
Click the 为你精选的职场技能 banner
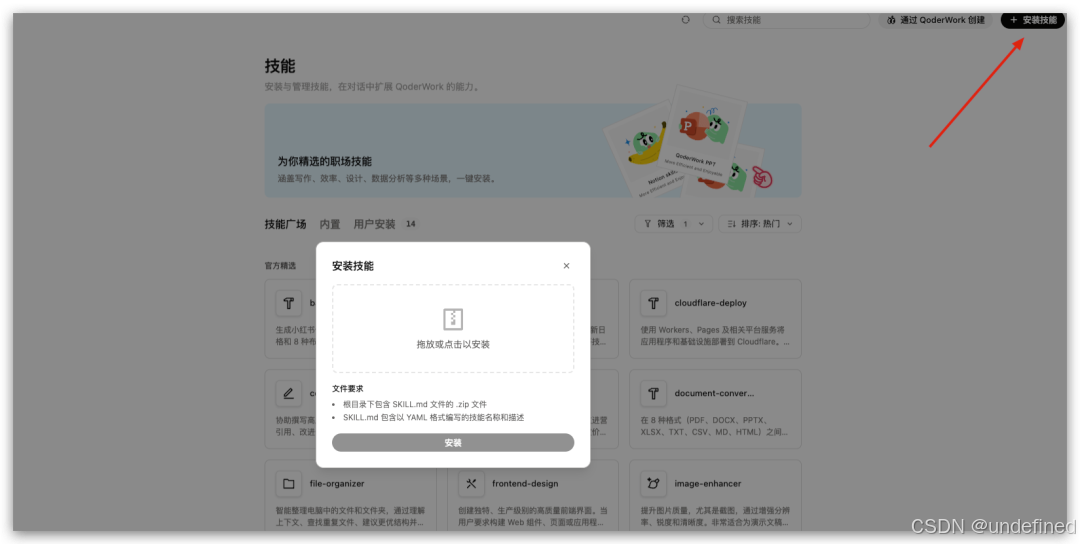pyautogui.click(x=532, y=151)
